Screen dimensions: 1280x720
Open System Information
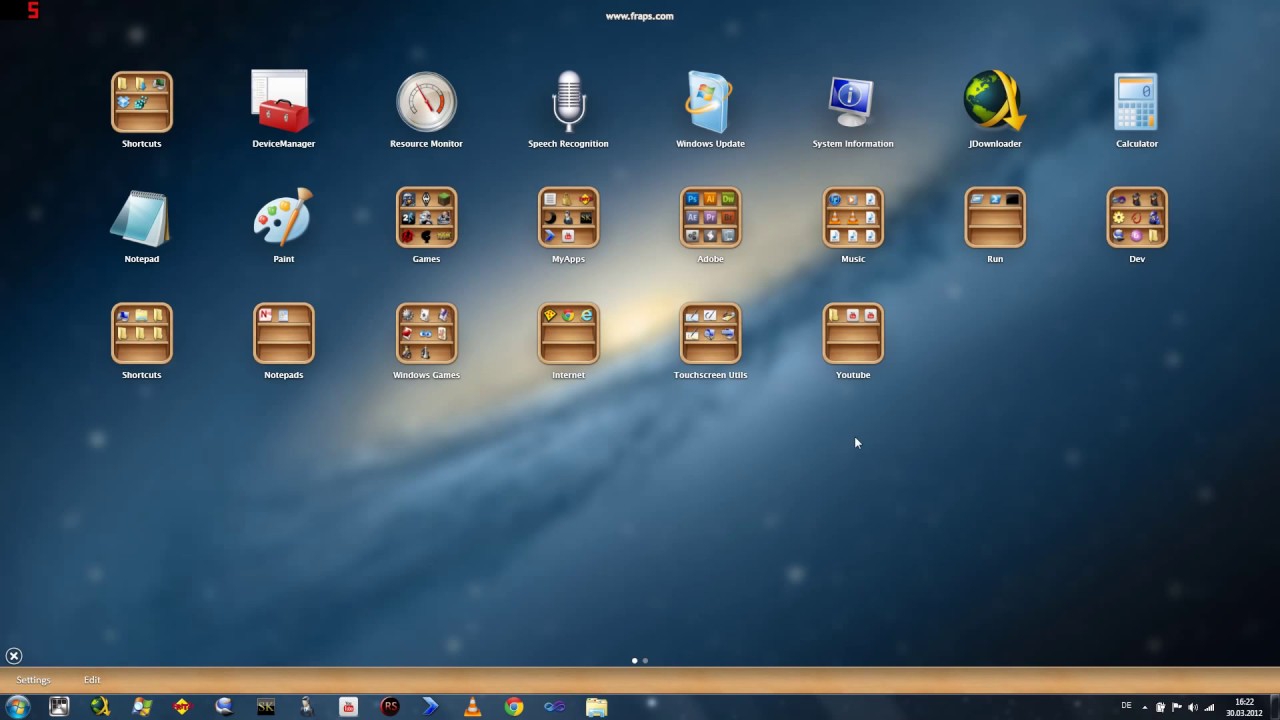pyautogui.click(x=852, y=102)
